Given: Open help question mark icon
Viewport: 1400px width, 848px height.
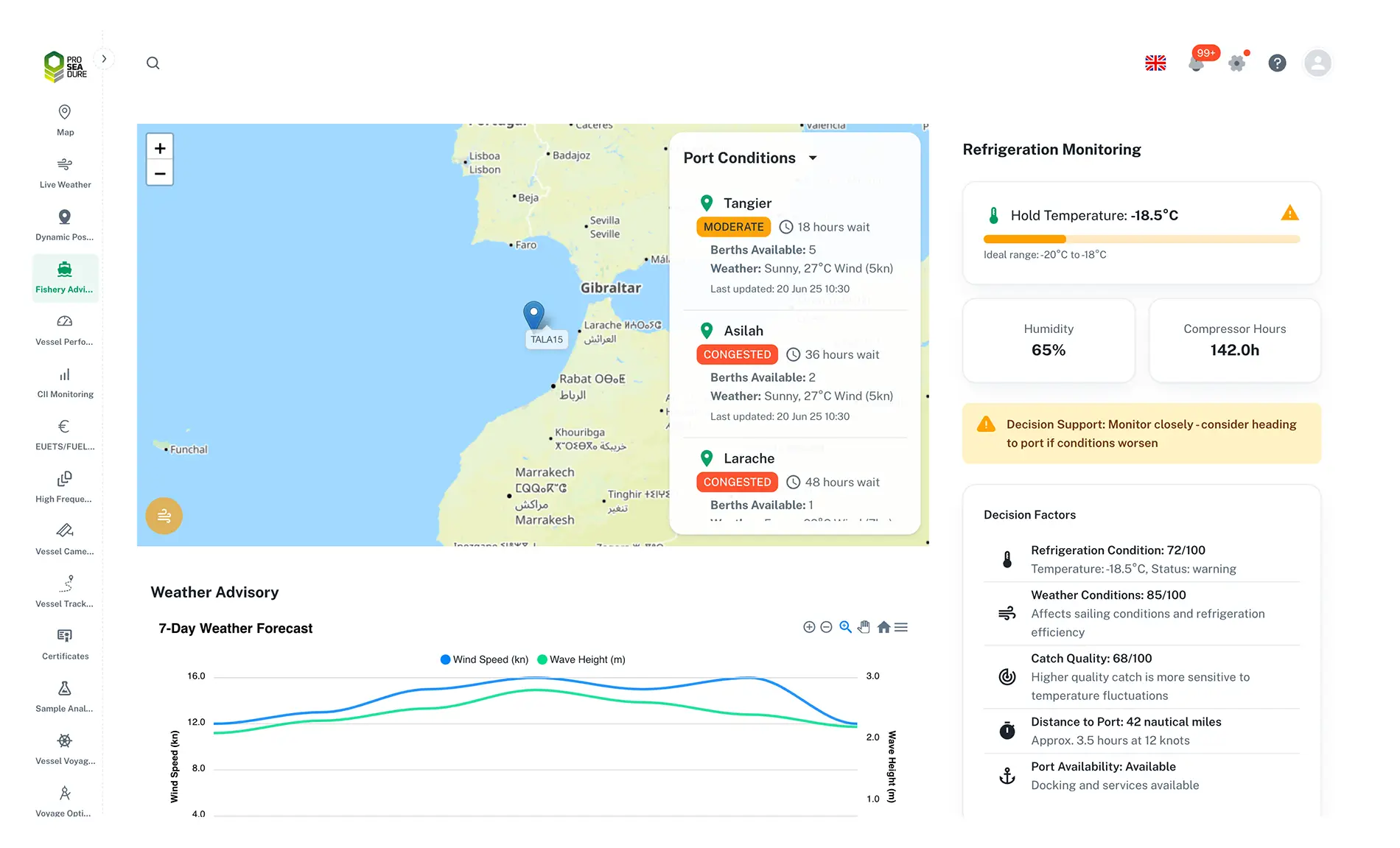Looking at the screenshot, I should pos(1277,63).
